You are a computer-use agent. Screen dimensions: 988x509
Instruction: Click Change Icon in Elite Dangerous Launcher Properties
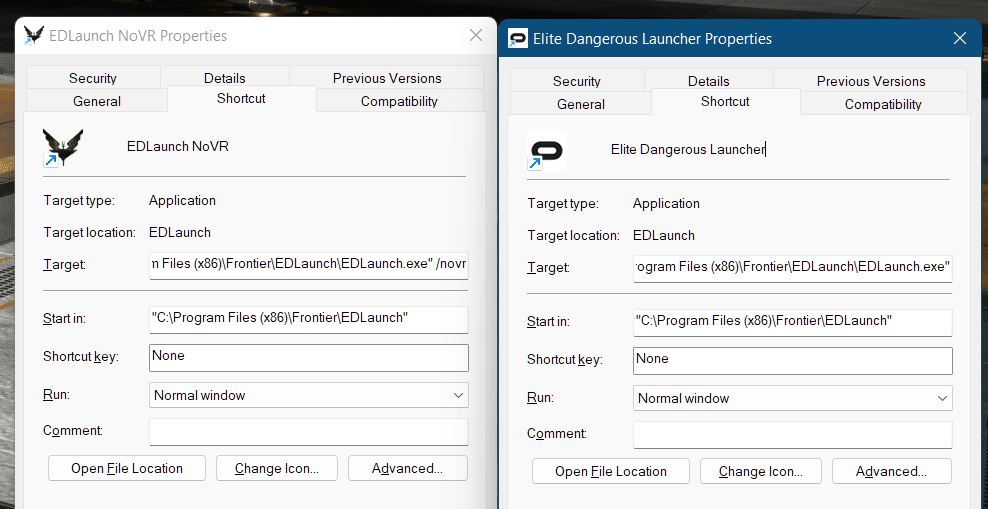pyautogui.click(x=761, y=471)
